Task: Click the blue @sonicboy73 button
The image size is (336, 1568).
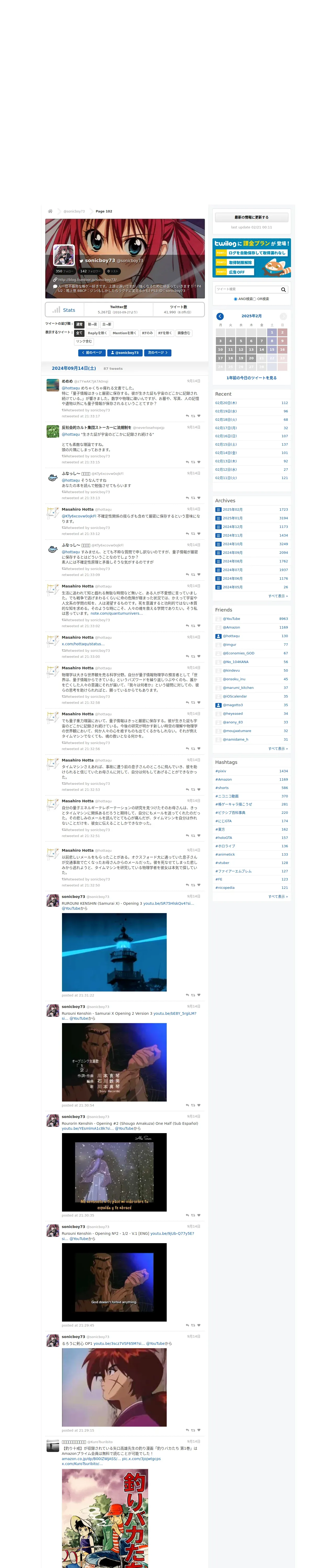Action: tap(125, 353)
